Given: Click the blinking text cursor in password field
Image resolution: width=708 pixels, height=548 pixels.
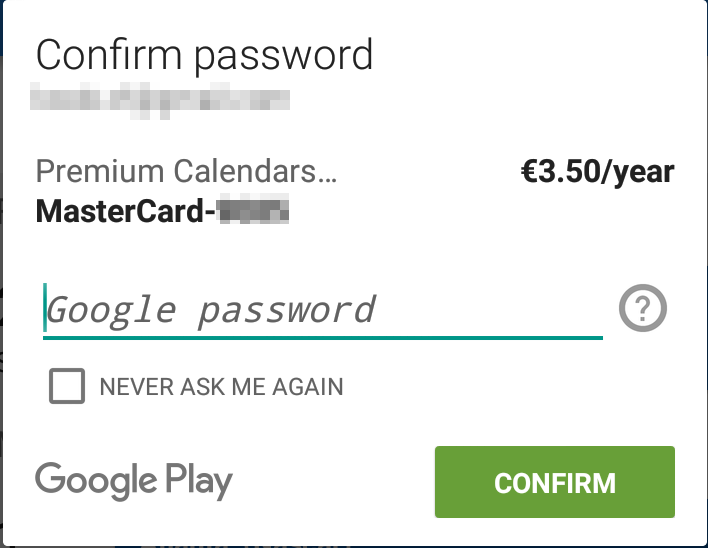Looking at the screenshot, I should pos(45,308).
